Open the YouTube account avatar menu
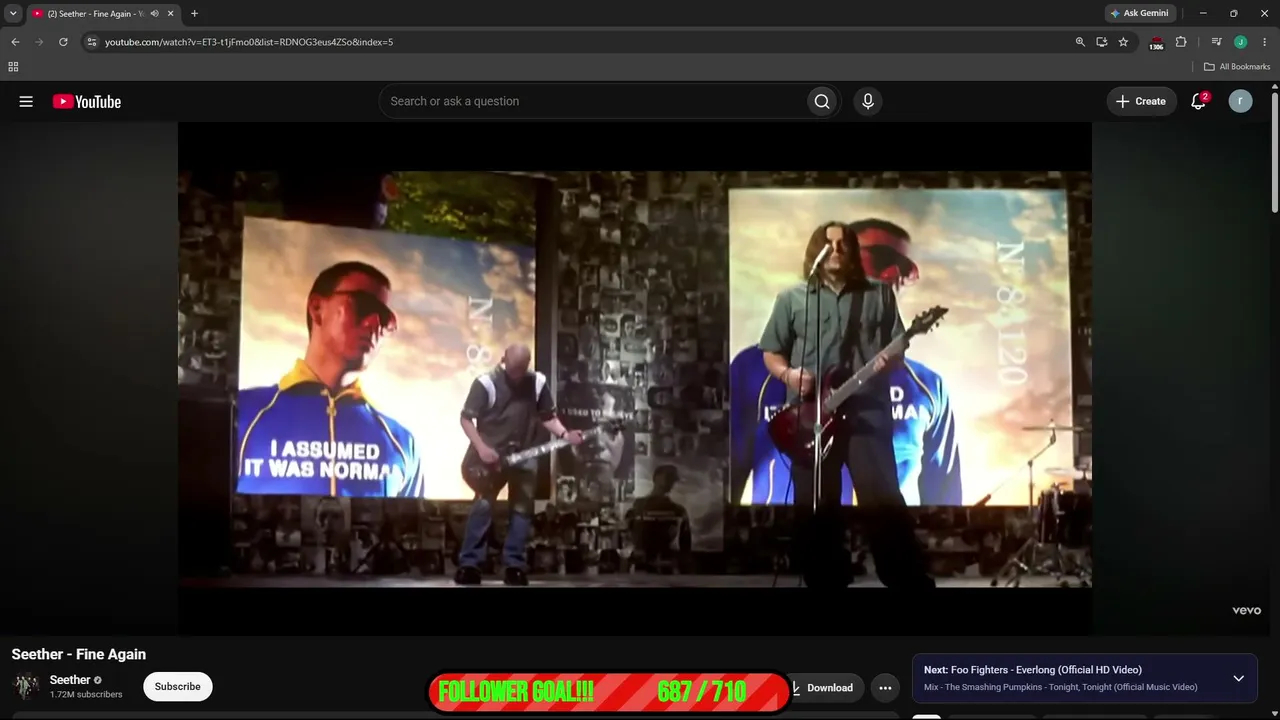This screenshot has width=1280, height=720. (x=1240, y=101)
